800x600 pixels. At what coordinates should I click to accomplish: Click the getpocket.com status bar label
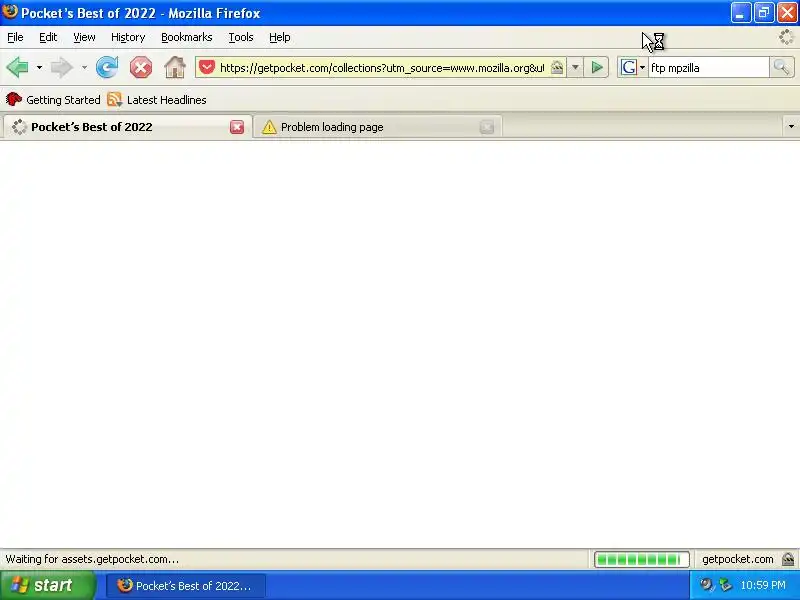coord(737,559)
